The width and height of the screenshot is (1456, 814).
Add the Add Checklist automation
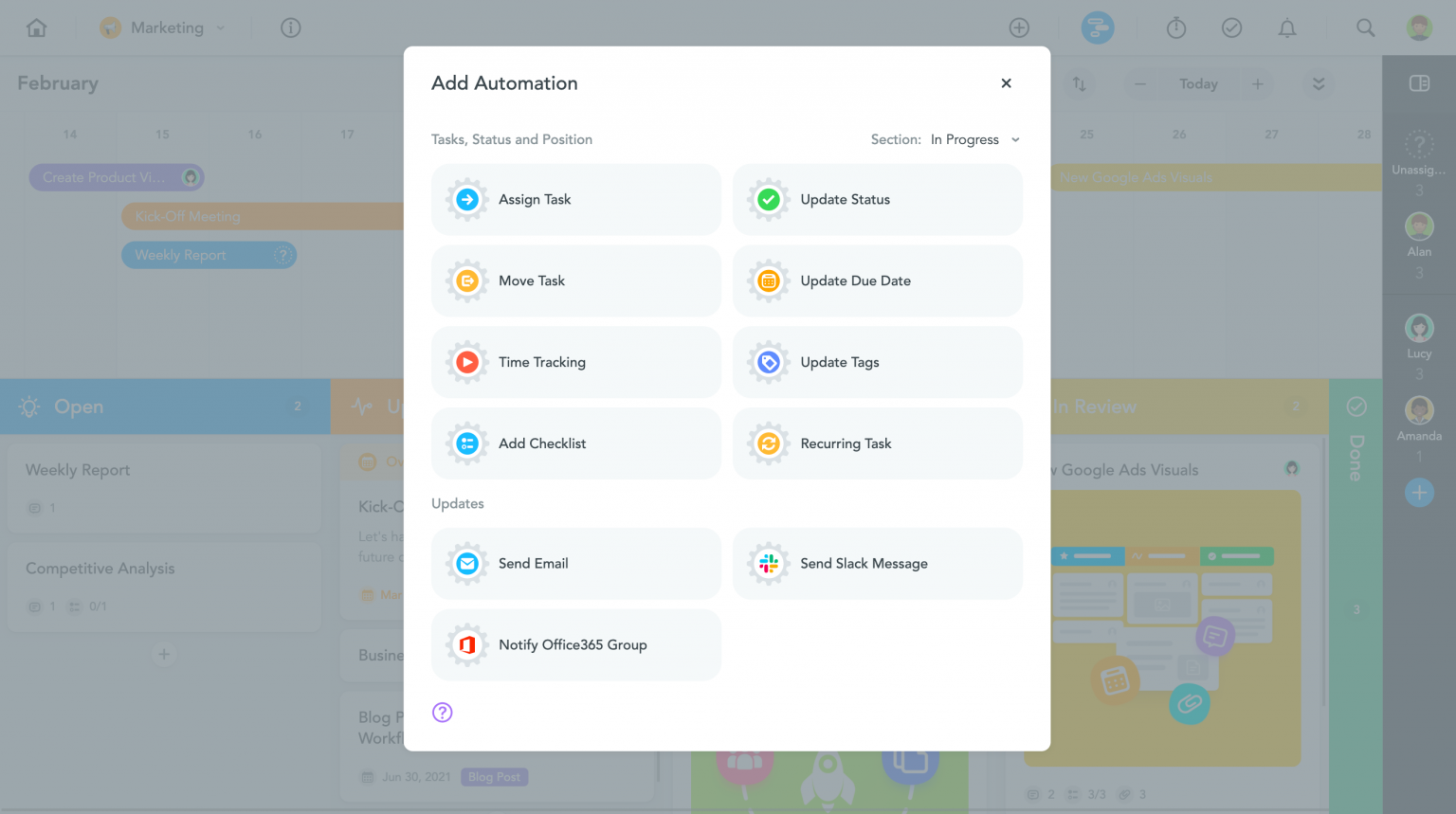tap(575, 443)
